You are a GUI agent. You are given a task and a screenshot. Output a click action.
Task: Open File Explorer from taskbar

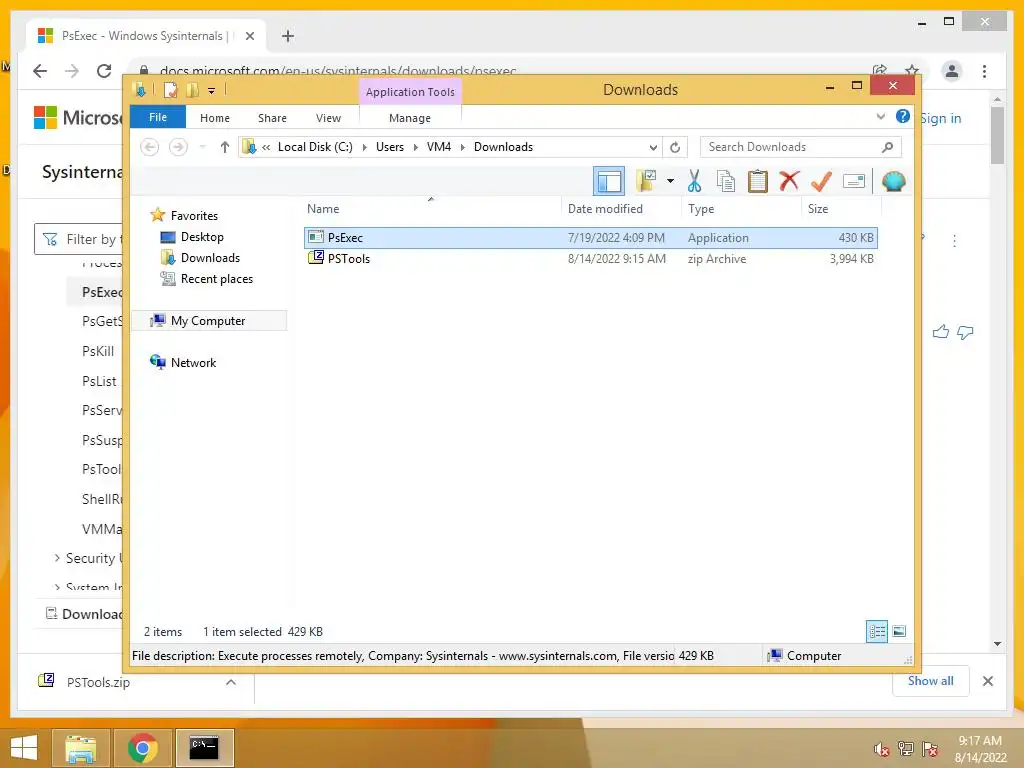pos(81,748)
